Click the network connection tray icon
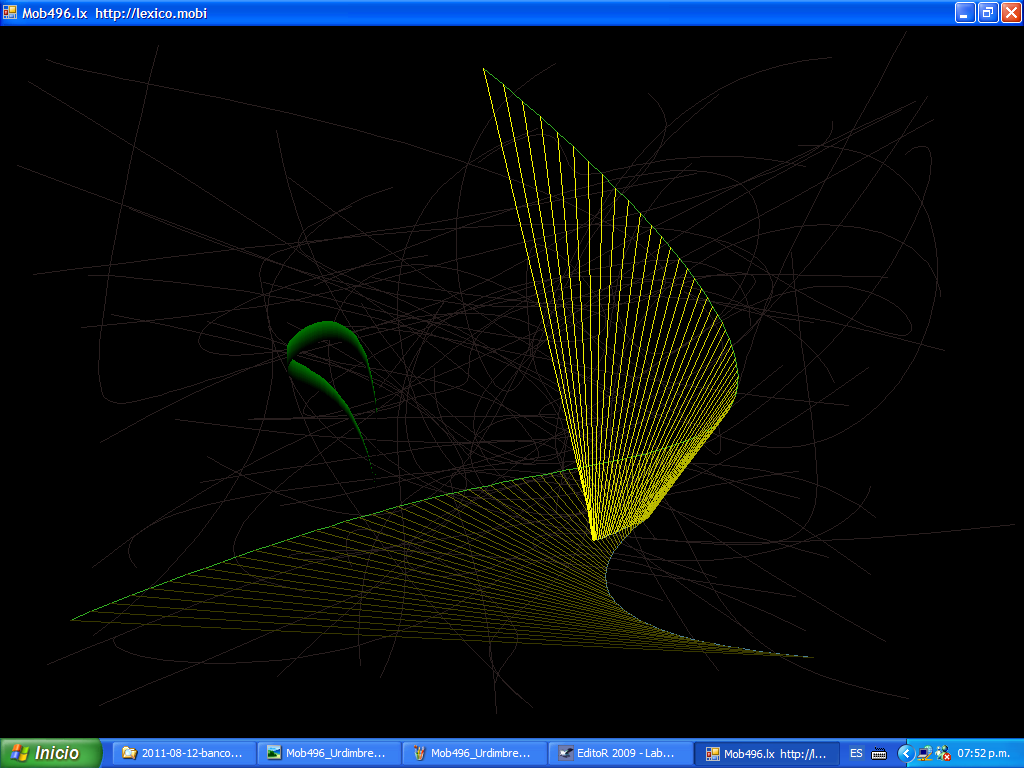This screenshot has height=768, width=1024. pos(925,753)
